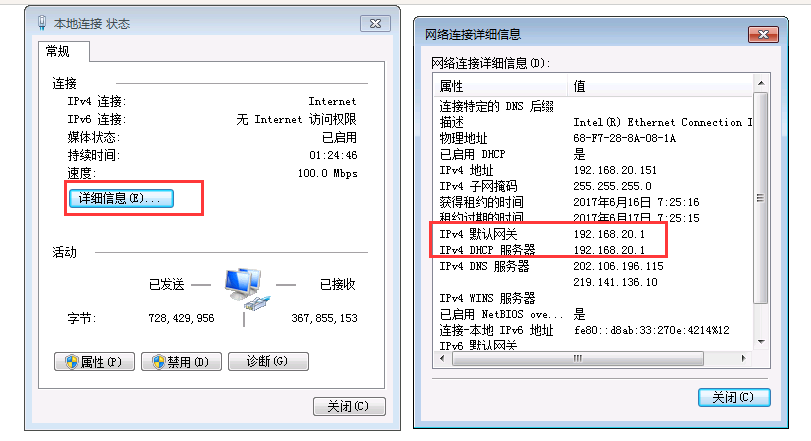Click the horizontal scrollbar thumb
The height and width of the screenshot is (441, 811).
[x=578, y=358]
